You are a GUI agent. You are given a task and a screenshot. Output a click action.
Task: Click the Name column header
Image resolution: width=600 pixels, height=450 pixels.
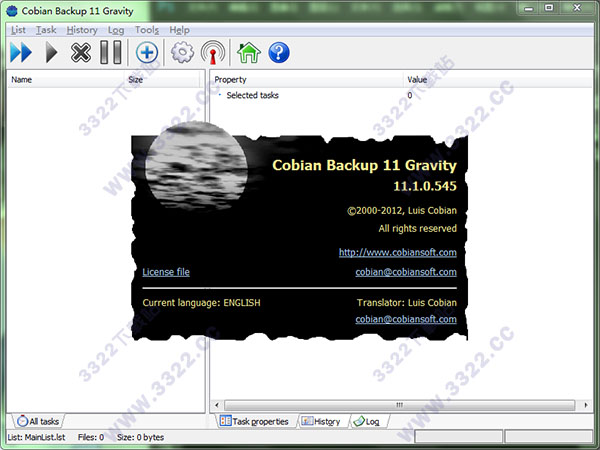click(x=67, y=80)
